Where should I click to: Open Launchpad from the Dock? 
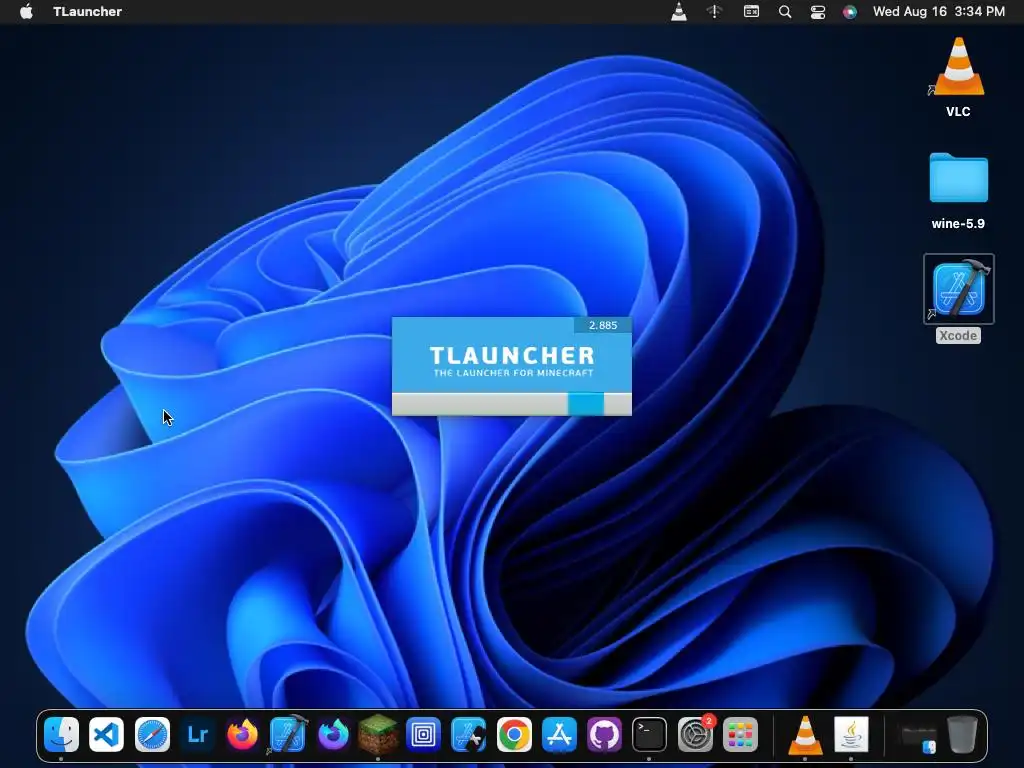point(741,734)
